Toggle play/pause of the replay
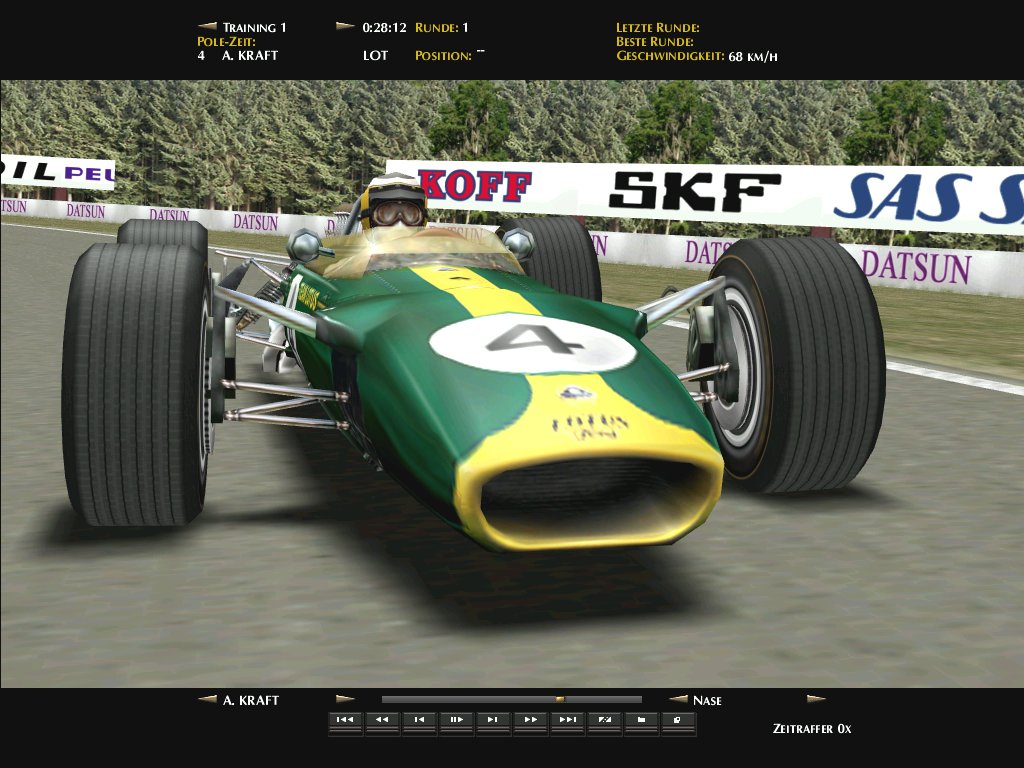The height and width of the screenshot is (768, 1024). point(456,720)
